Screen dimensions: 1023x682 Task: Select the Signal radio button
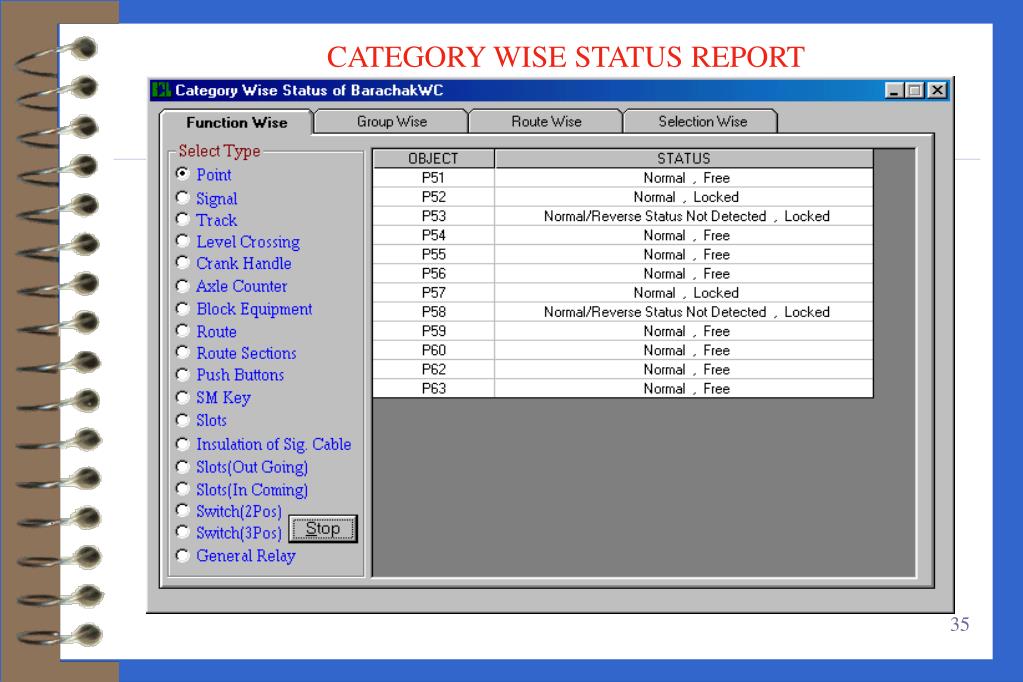[x=183, y=197]
